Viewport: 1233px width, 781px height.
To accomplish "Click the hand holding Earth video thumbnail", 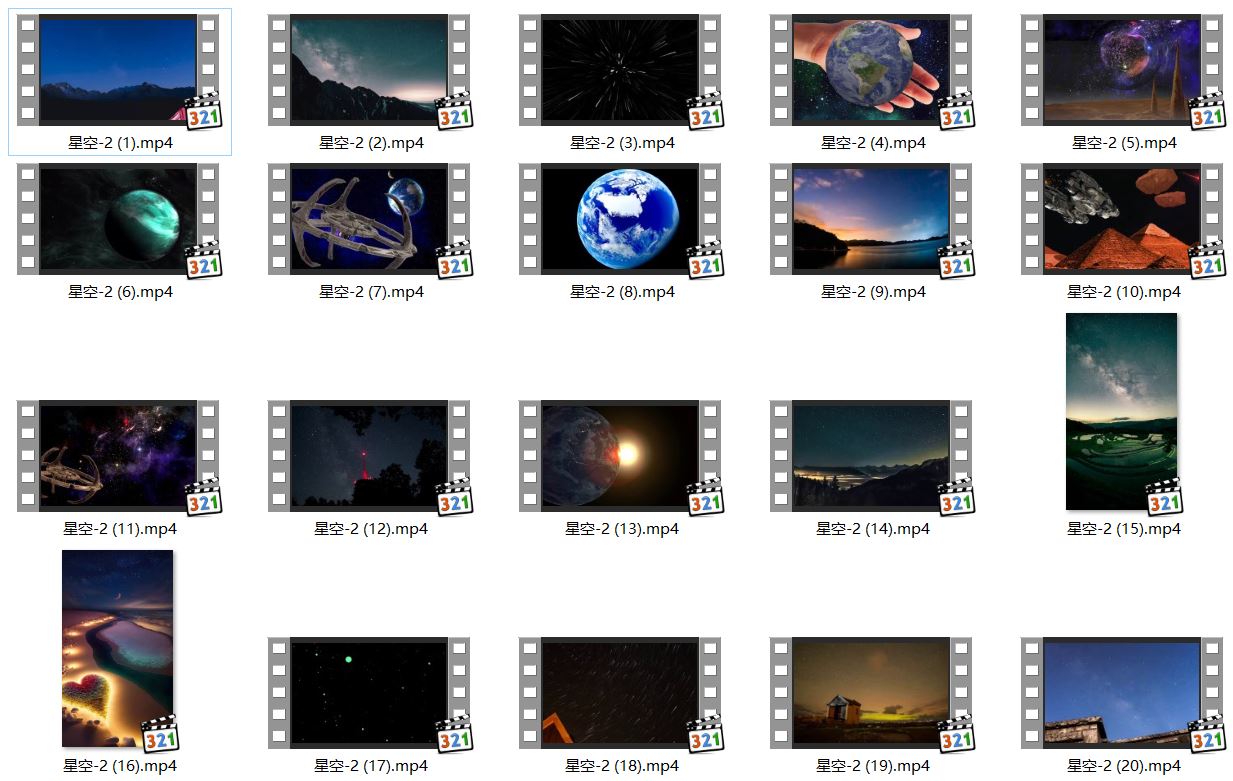I will (871, 70).
